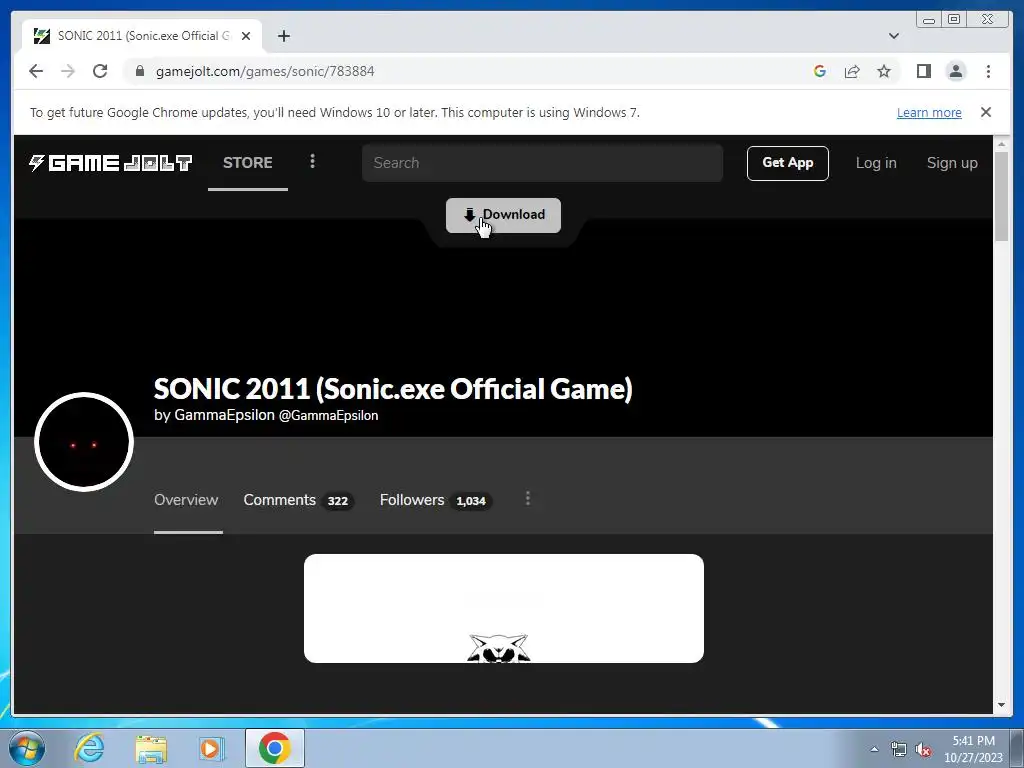The image size is (1024, 768).
Task: Expand the tab search chevron
Action: click(x=894, y=36)
